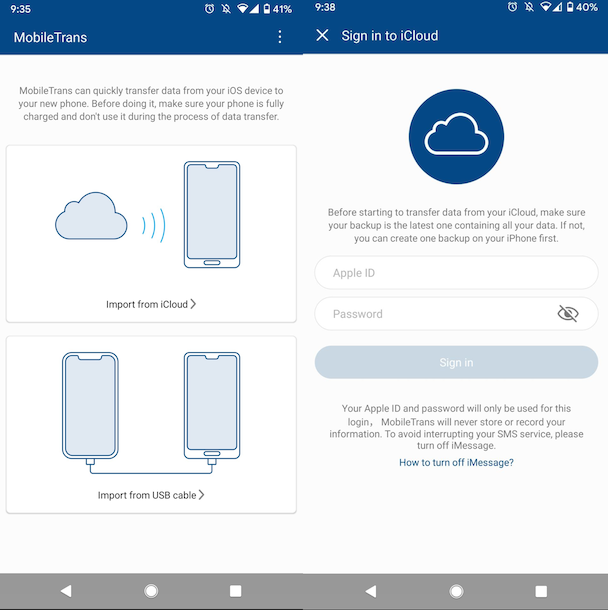Close the Sign in to iCloud screen
The image size is (608, 610).
322,35
